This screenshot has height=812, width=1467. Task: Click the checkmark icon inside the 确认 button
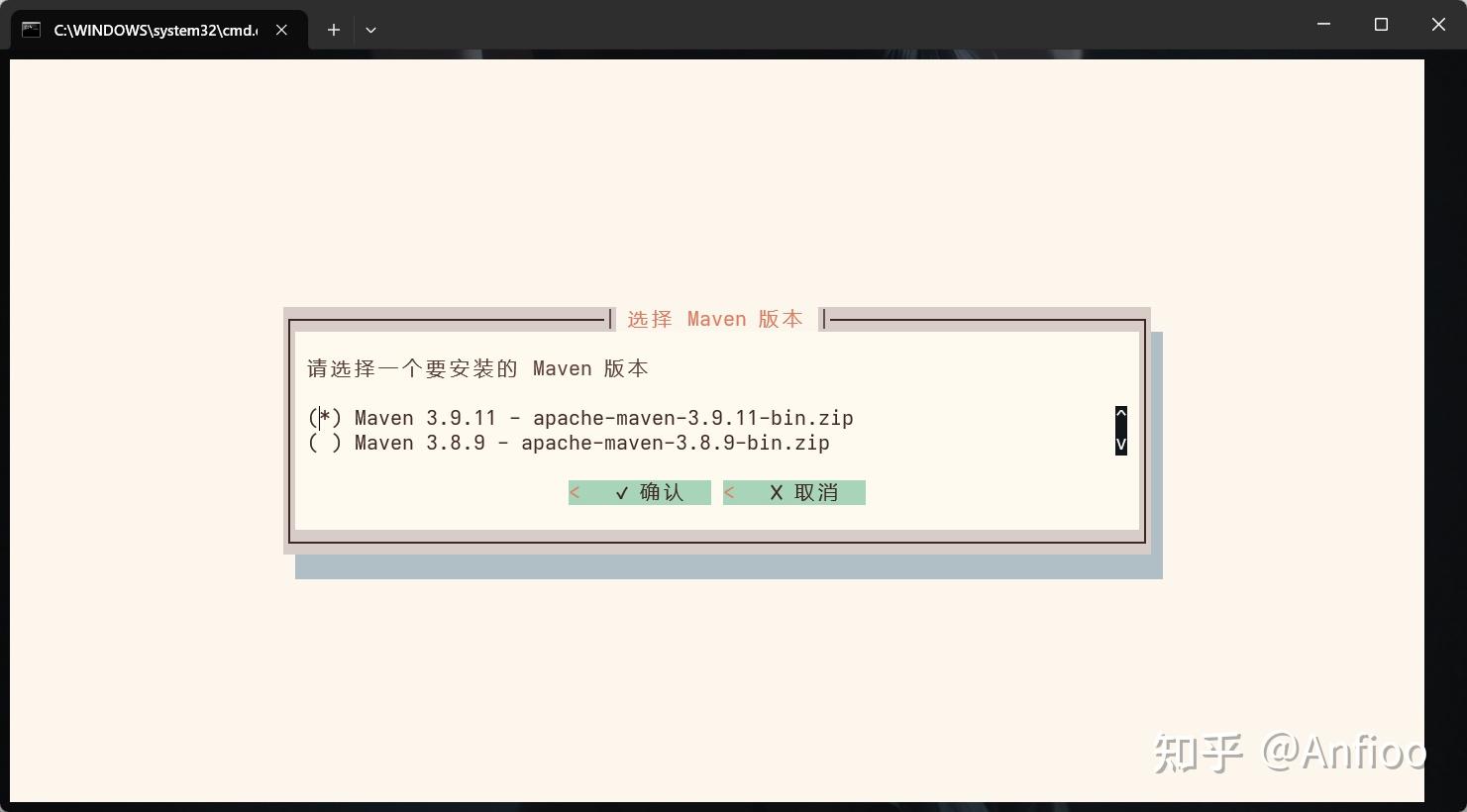click(x=621, y=492)
